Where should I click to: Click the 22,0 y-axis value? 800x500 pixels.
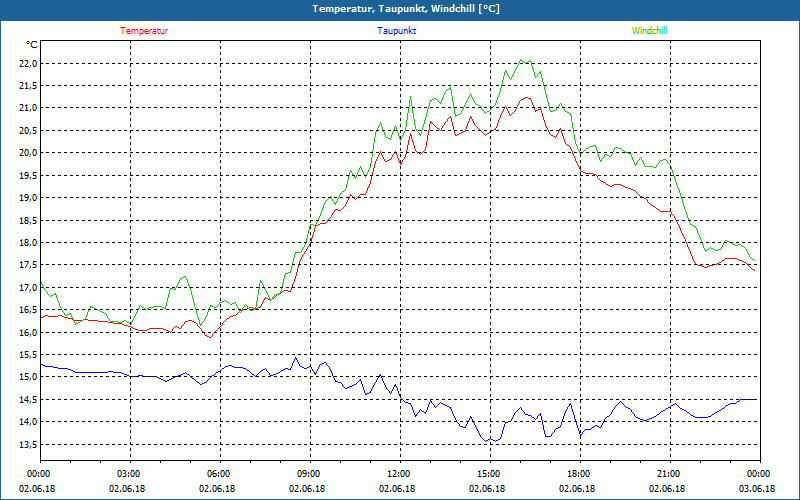pos(27,63)
